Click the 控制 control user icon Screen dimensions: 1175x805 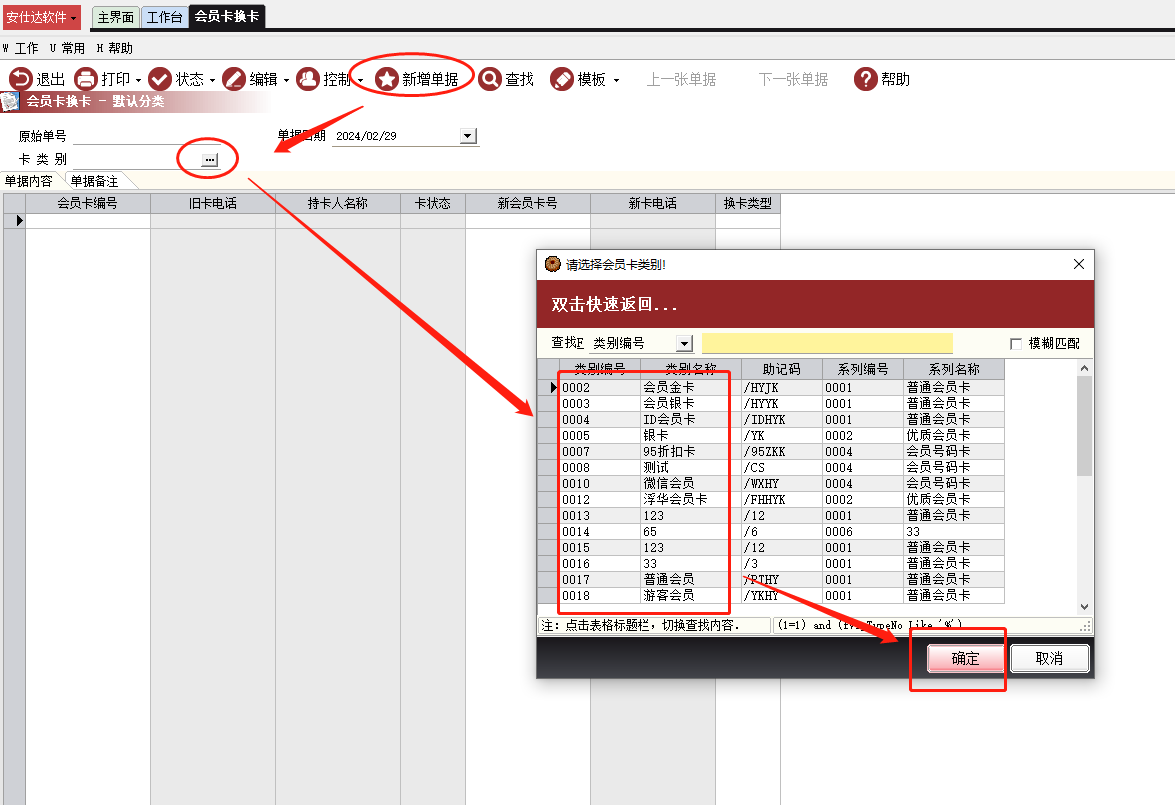[308, 79]
